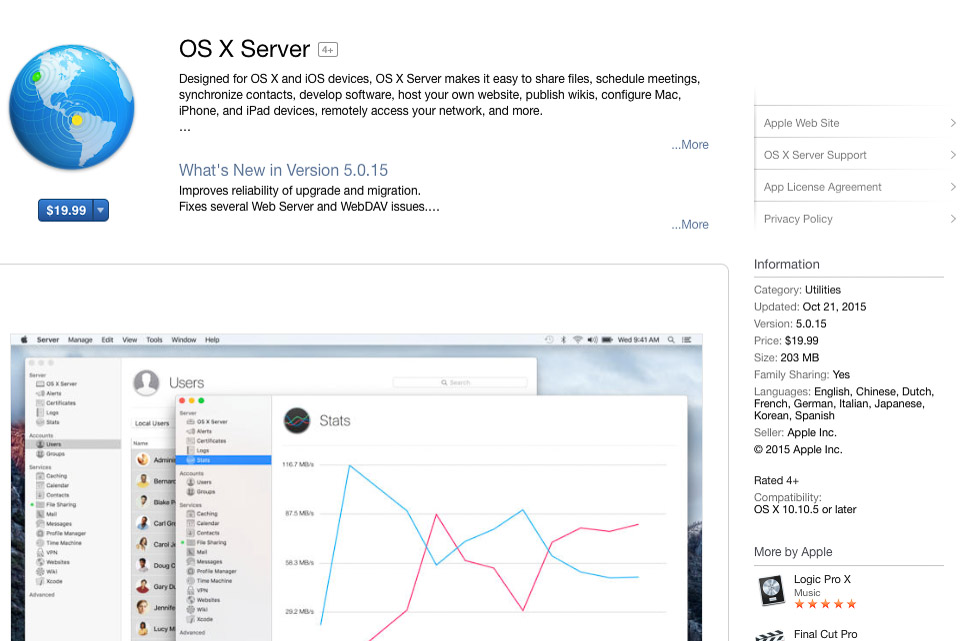962x641 pixels.
Task: Open the Edit menu in screenshot
Action: [x=107, y=340]
